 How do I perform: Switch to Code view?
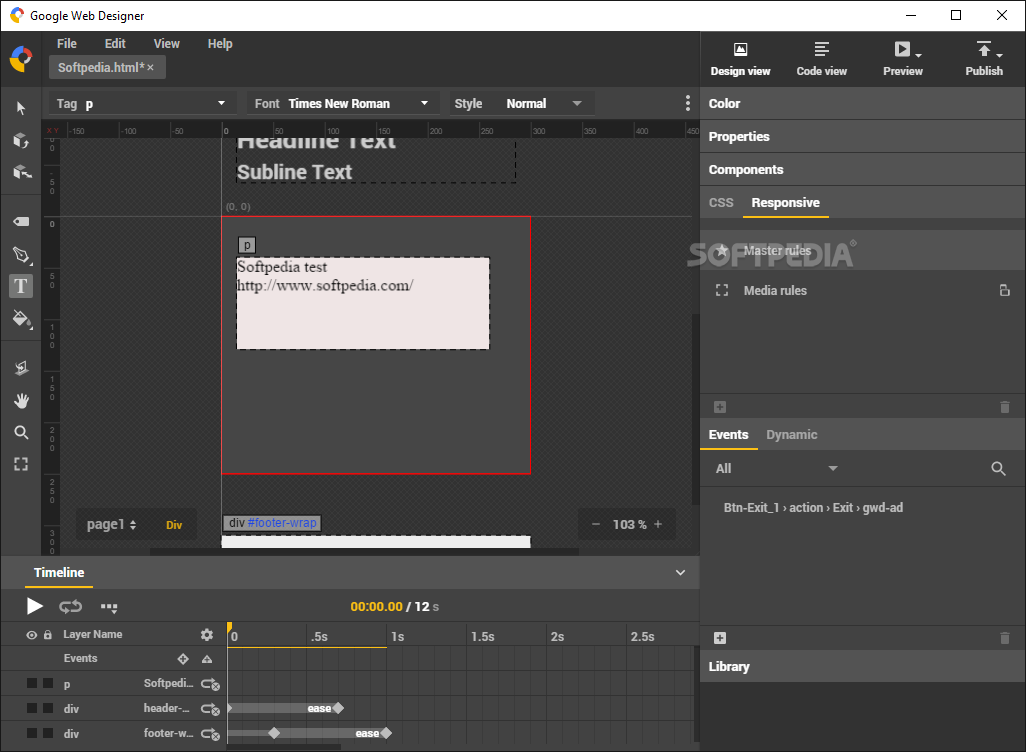coord(821,59)
